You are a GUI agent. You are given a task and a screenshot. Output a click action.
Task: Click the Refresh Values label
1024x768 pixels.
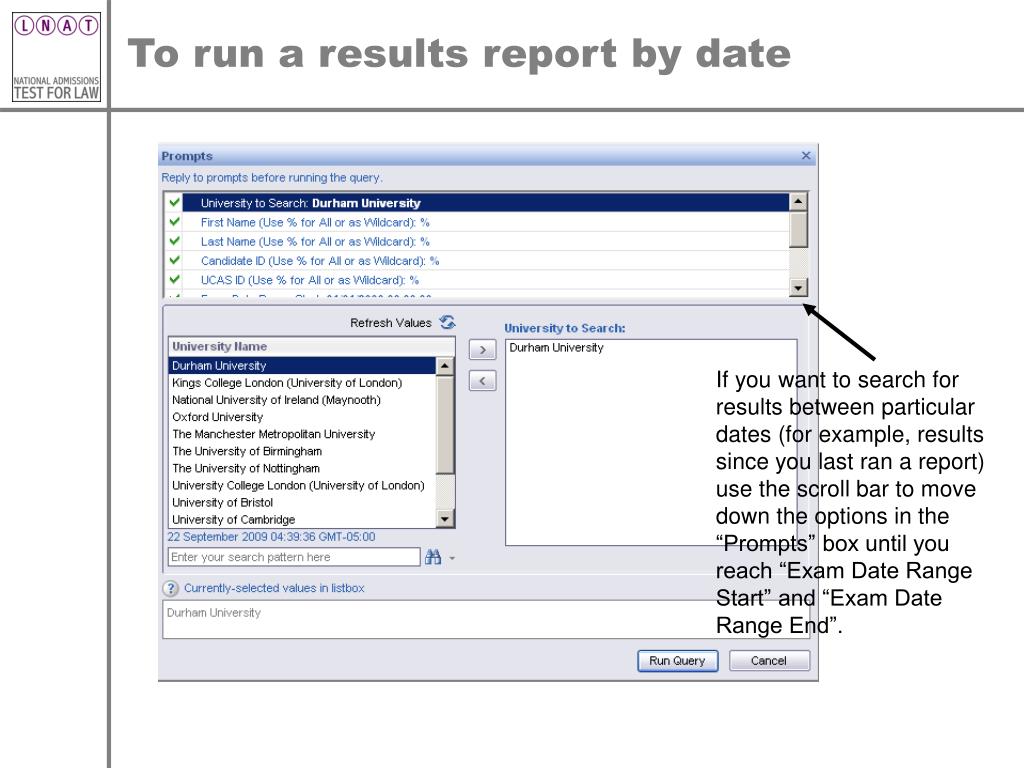tap(391, 323)
